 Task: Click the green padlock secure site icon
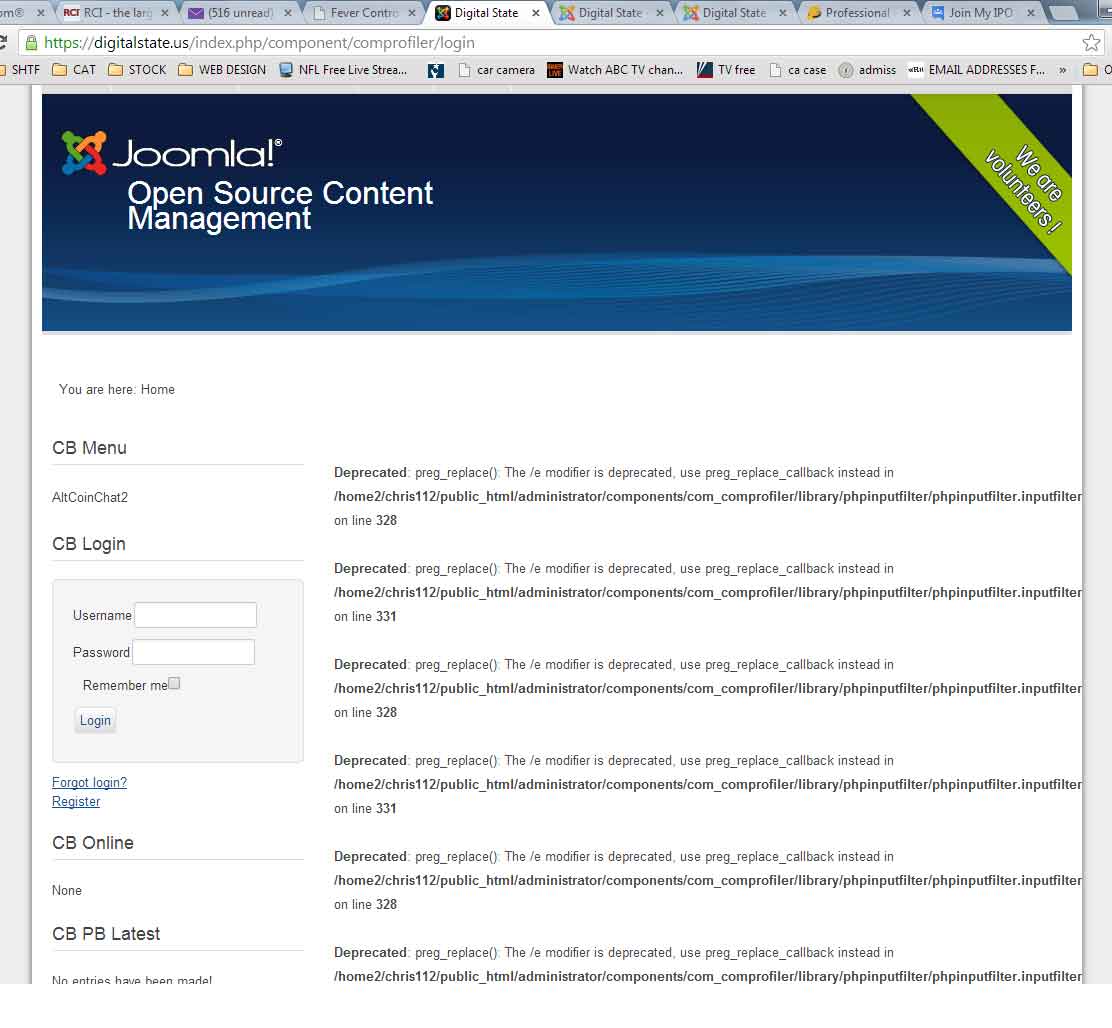pos(31,43)
